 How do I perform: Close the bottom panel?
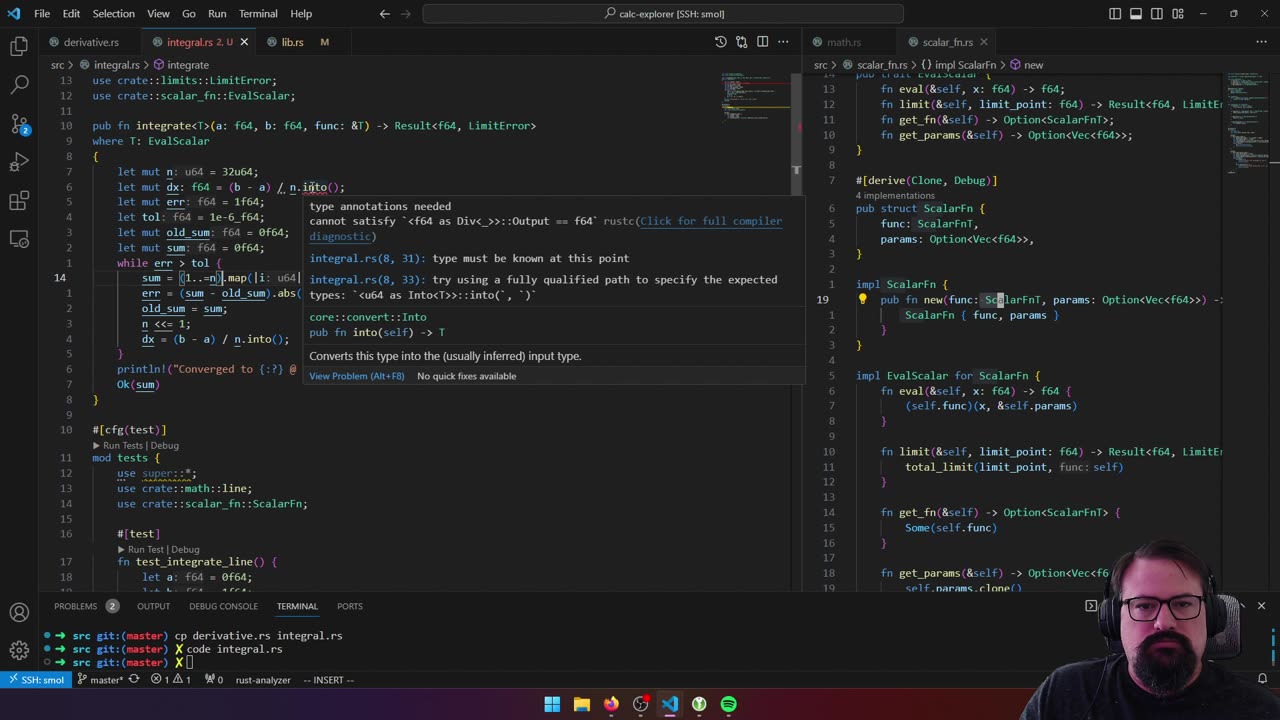1261,606
